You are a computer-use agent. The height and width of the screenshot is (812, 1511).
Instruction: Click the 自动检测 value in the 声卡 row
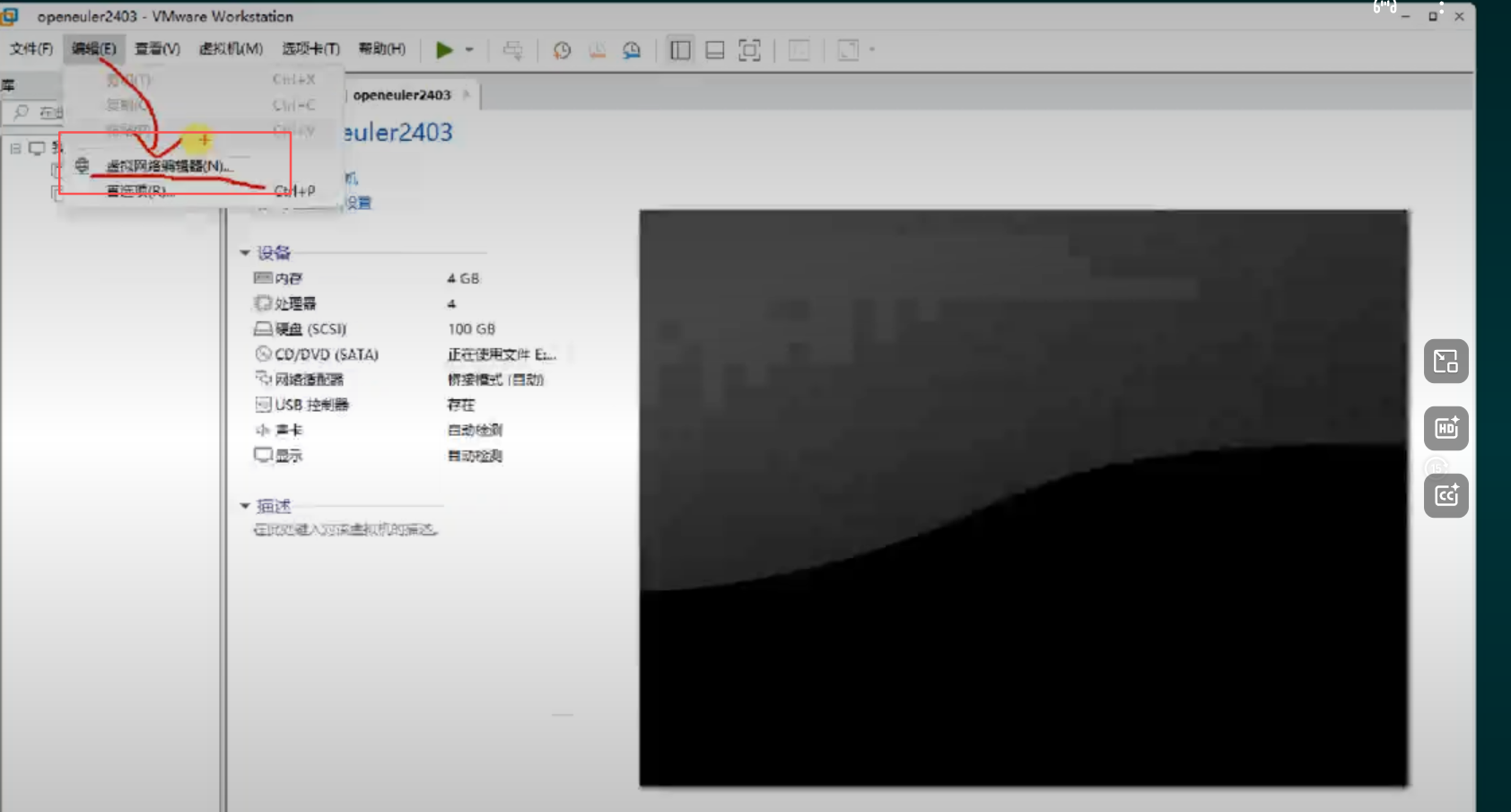click(475, 430)
